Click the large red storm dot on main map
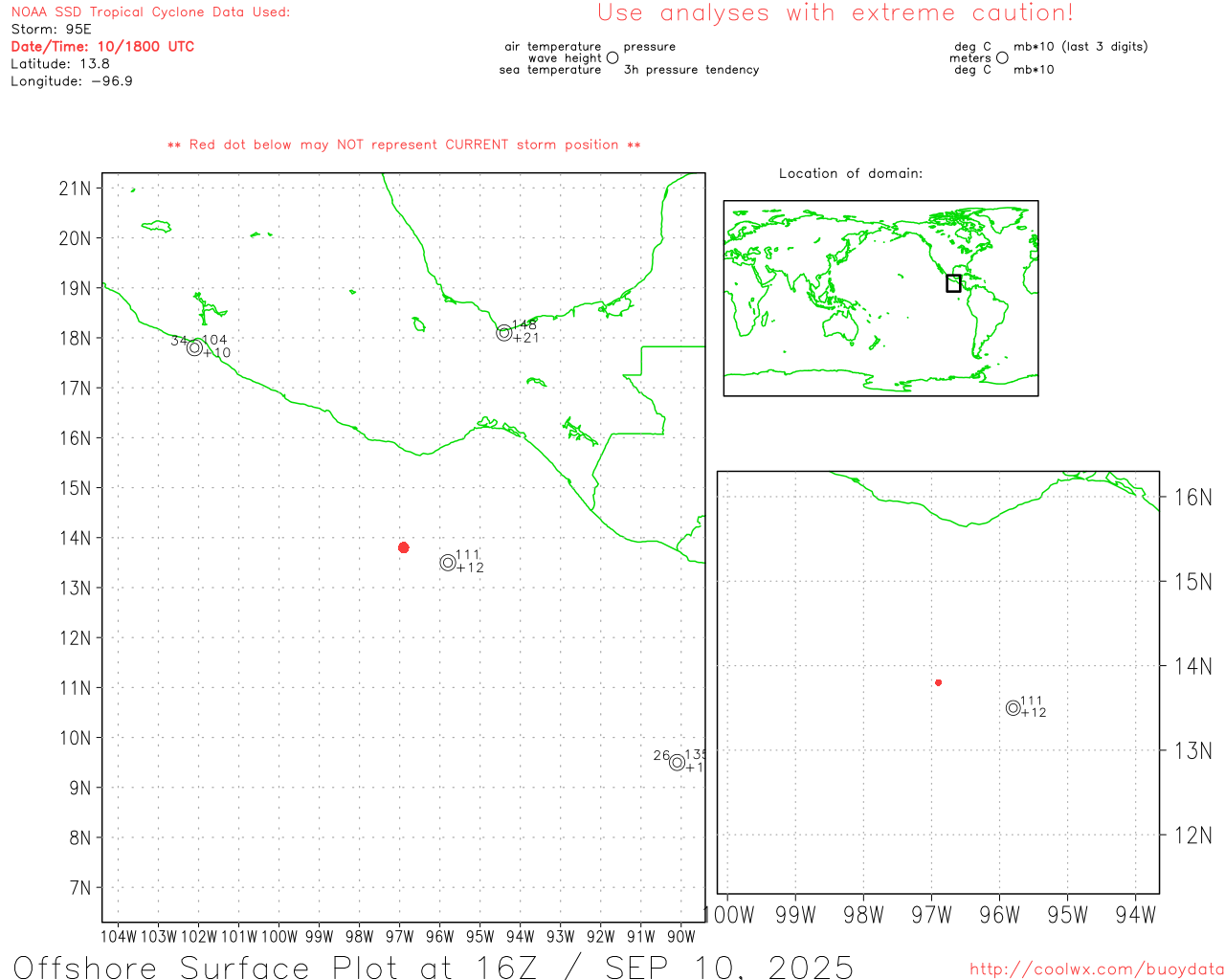The image size is (1225, 980). click(404, 547)
